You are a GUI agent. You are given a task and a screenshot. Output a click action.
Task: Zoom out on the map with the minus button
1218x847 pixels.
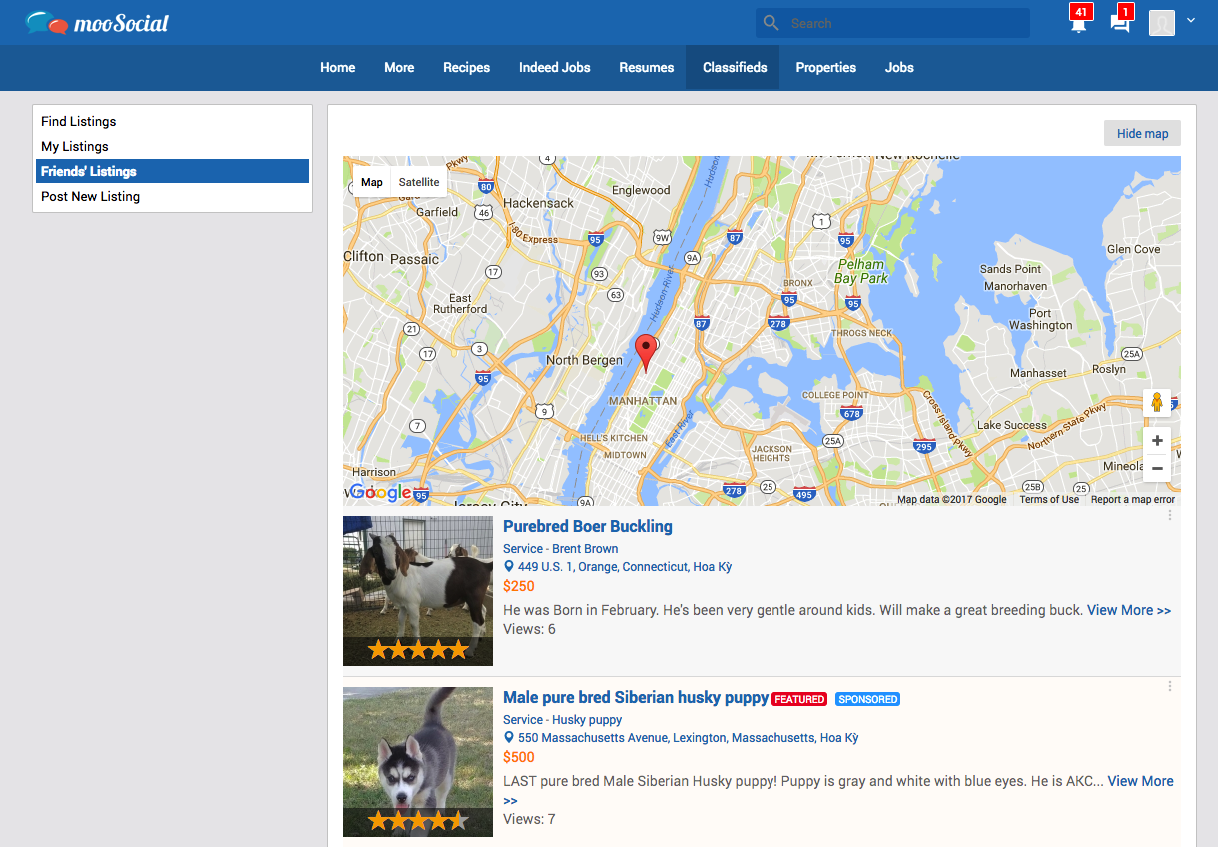pyautogui.click(x=1157, y=468)
